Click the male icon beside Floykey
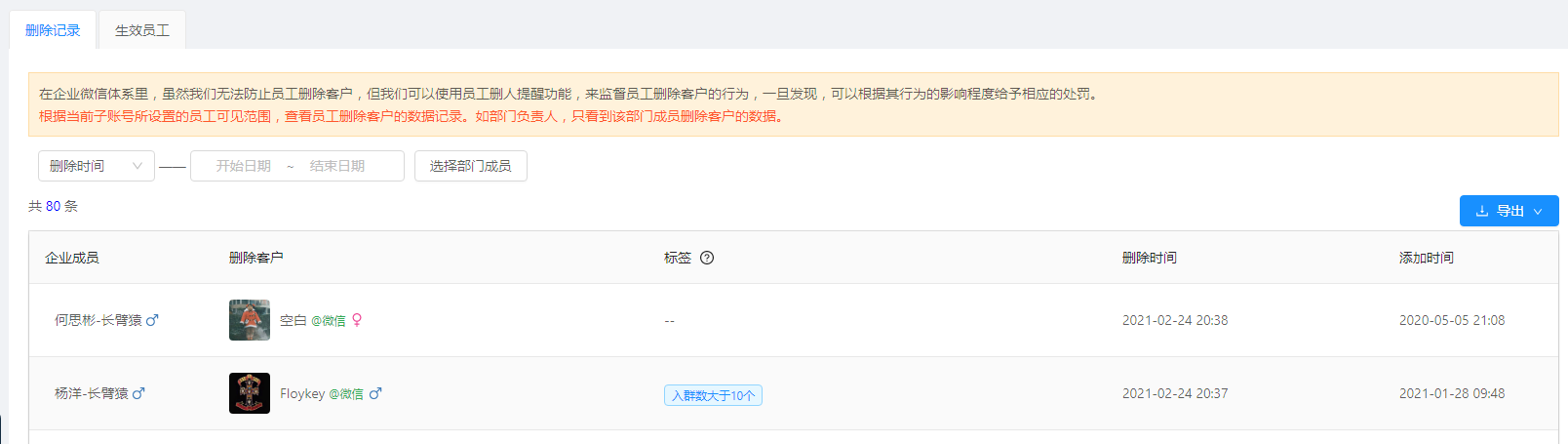This screenshot has height=444, width=1568. pyautogui.click(x=375, y=393)
